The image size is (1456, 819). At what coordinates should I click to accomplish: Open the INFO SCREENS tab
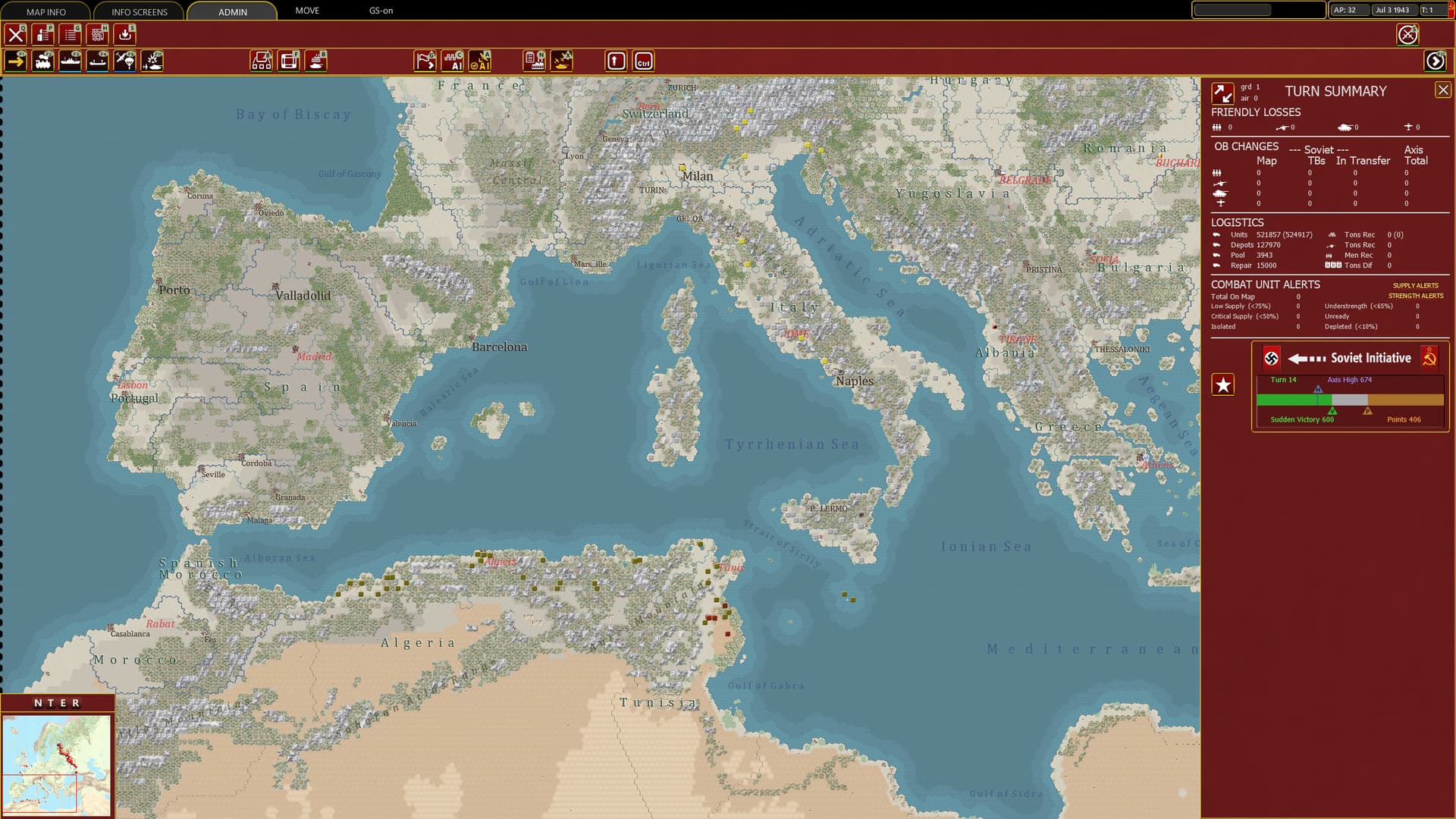coord(139,11)
